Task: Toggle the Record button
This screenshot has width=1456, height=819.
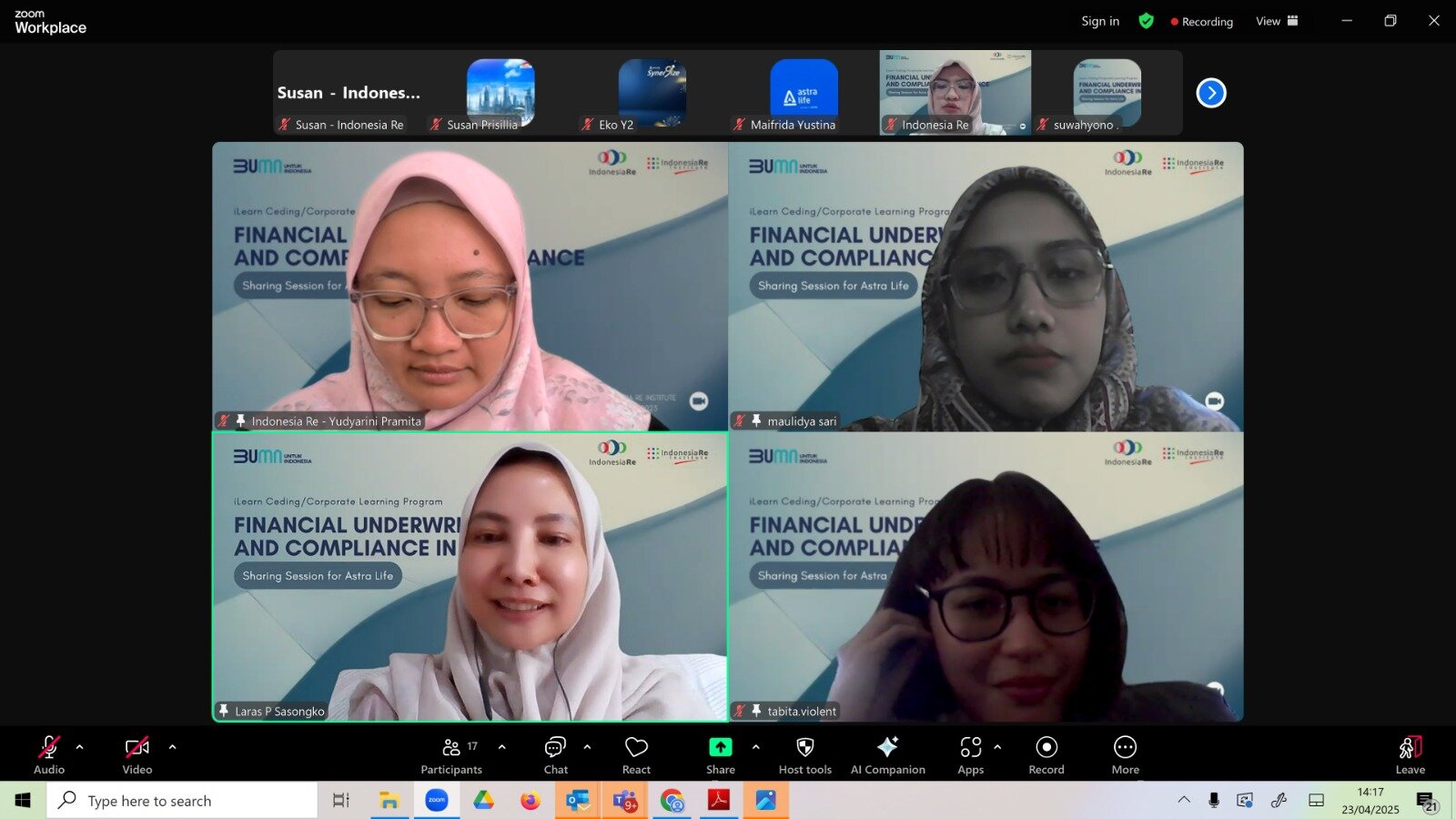Action: [1046, 755]
